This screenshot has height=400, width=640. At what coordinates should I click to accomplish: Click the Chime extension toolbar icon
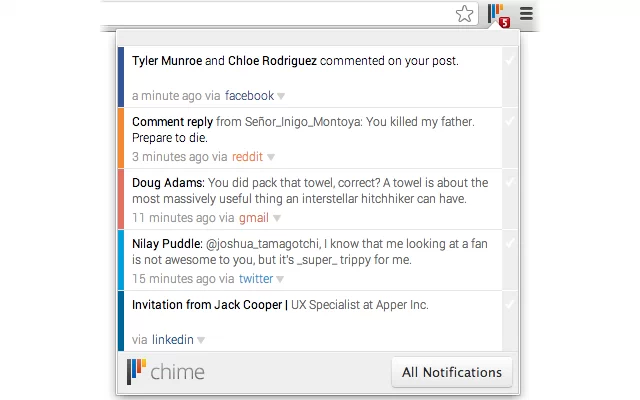(x=496, y=14)
